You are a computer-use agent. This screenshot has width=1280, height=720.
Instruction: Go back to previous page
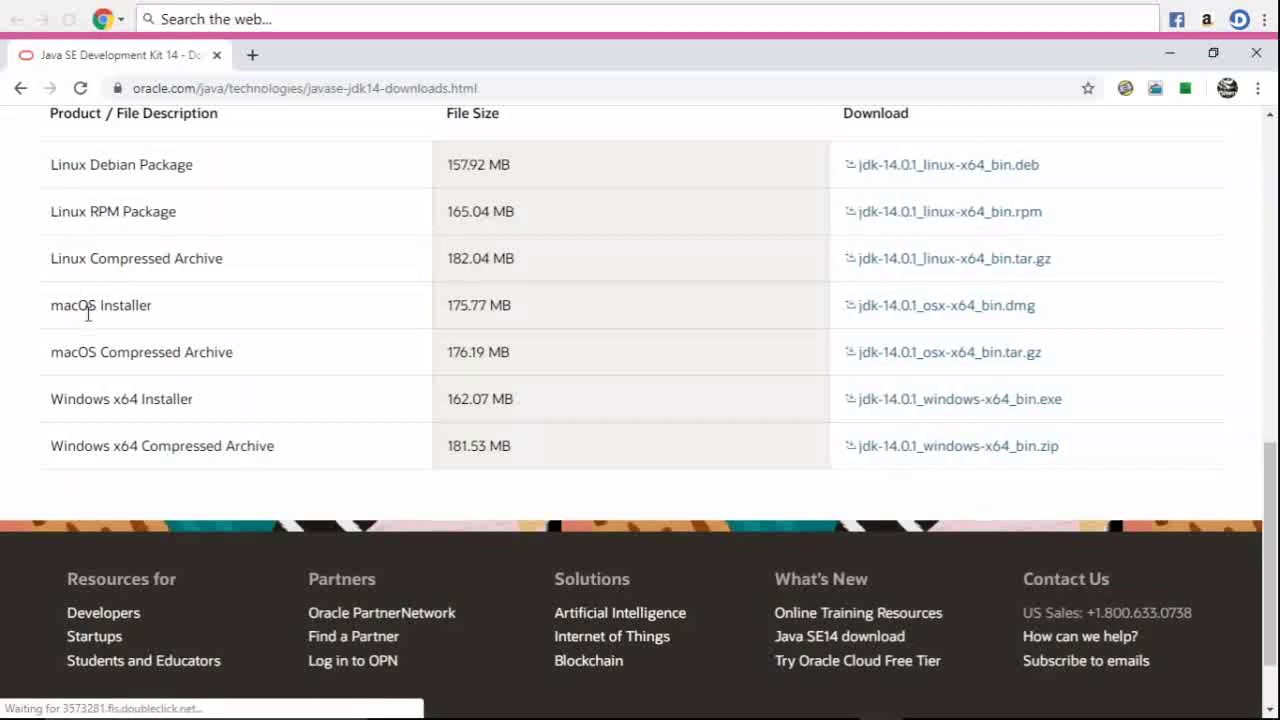click(x=20, y=88)
